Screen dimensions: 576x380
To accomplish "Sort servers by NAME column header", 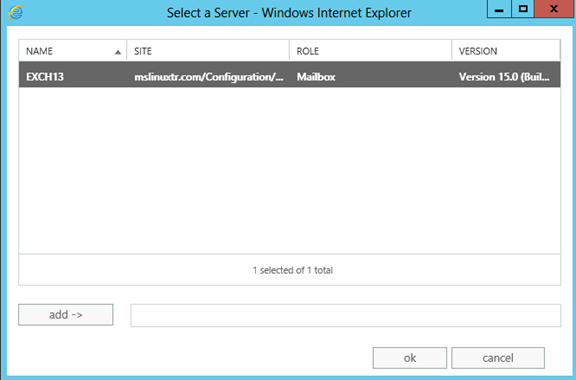I will 72,51.
